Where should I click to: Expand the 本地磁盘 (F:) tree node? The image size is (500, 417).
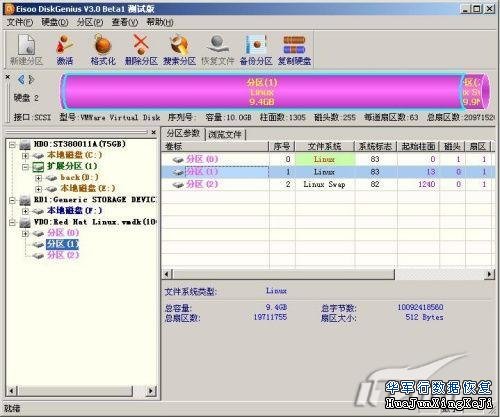(25, 211)
